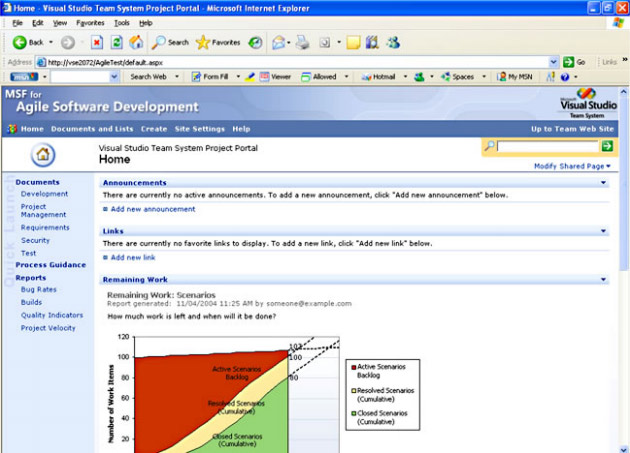Click the Viewer toolbar icon
The height and width of the screenshot is (453, 630).
pyautogui.click(x=264, y=76)
